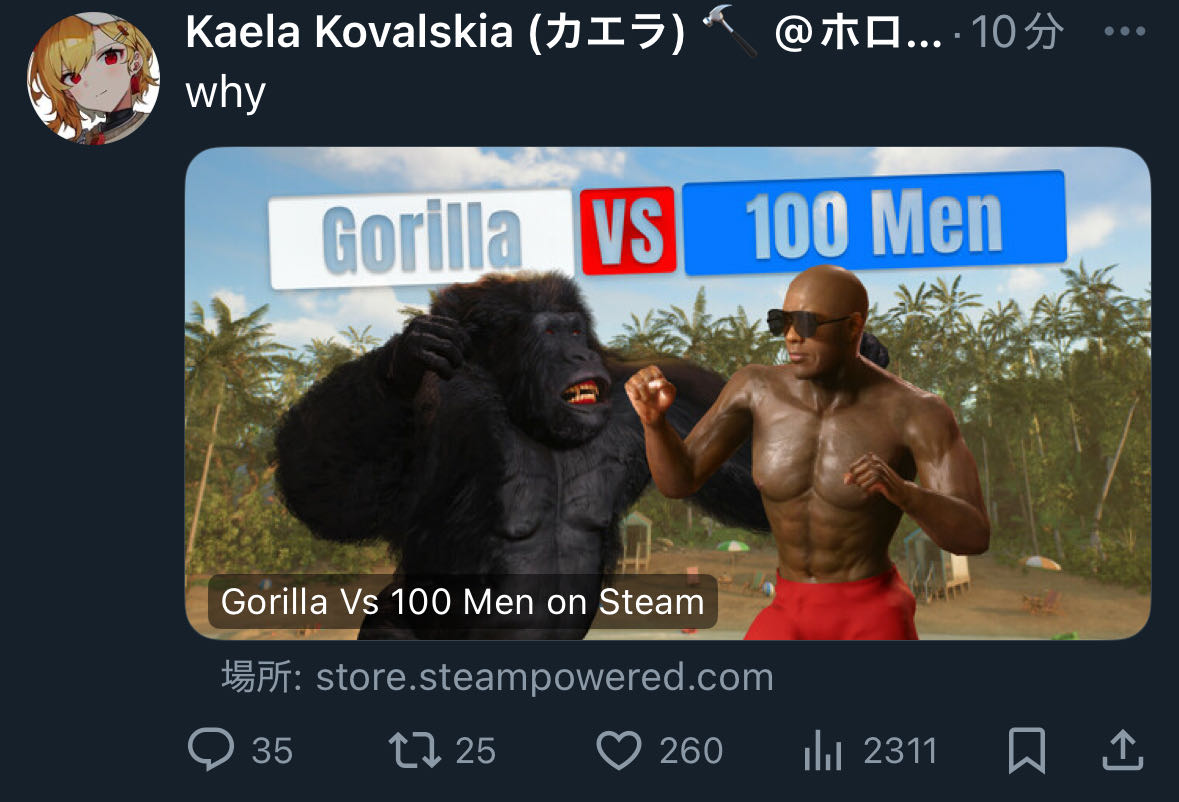
Task: Click the 25 reposts count
Action: pyautogui.click(x=476, y=751)
